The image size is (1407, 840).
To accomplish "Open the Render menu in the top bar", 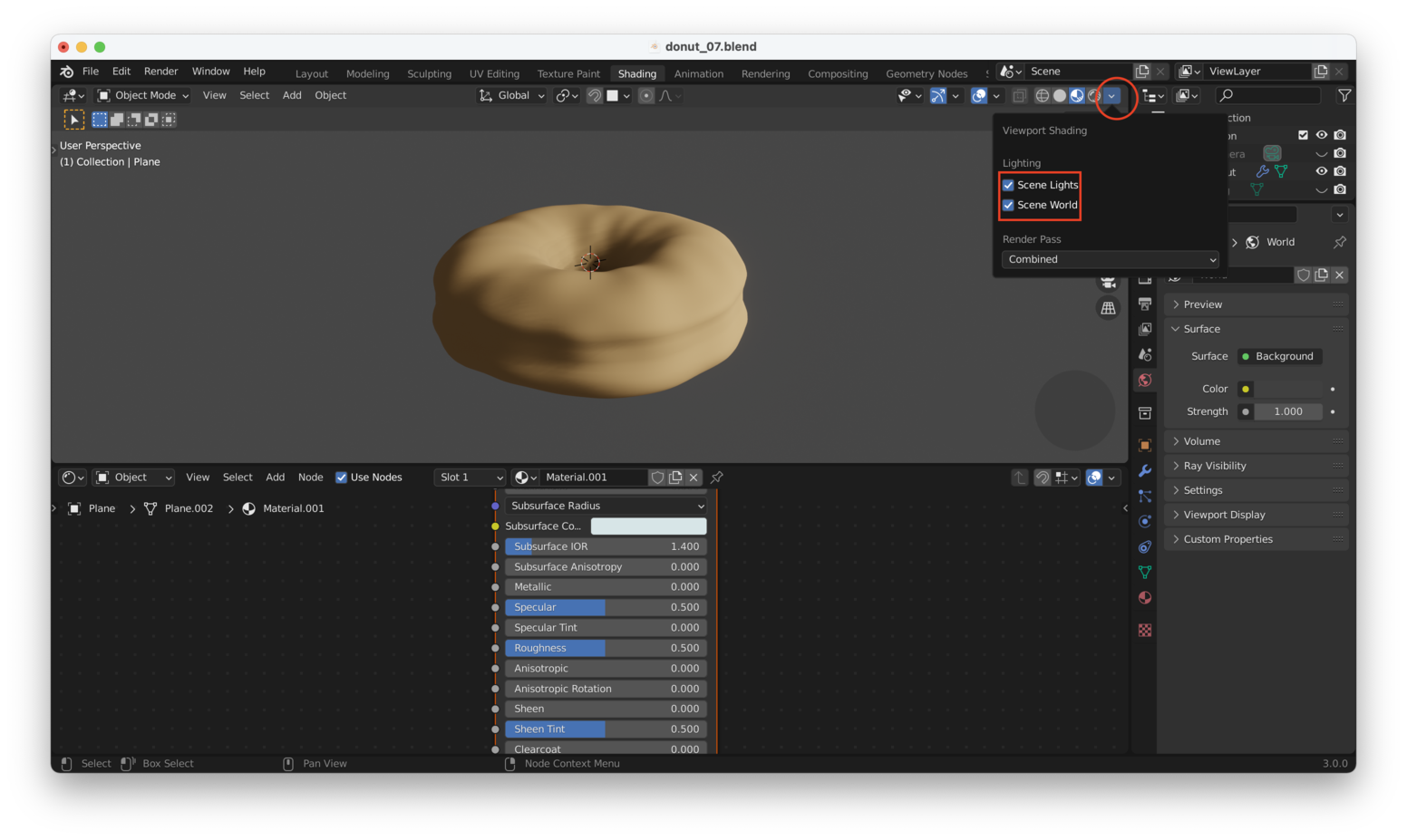I will tap(160, 71).
